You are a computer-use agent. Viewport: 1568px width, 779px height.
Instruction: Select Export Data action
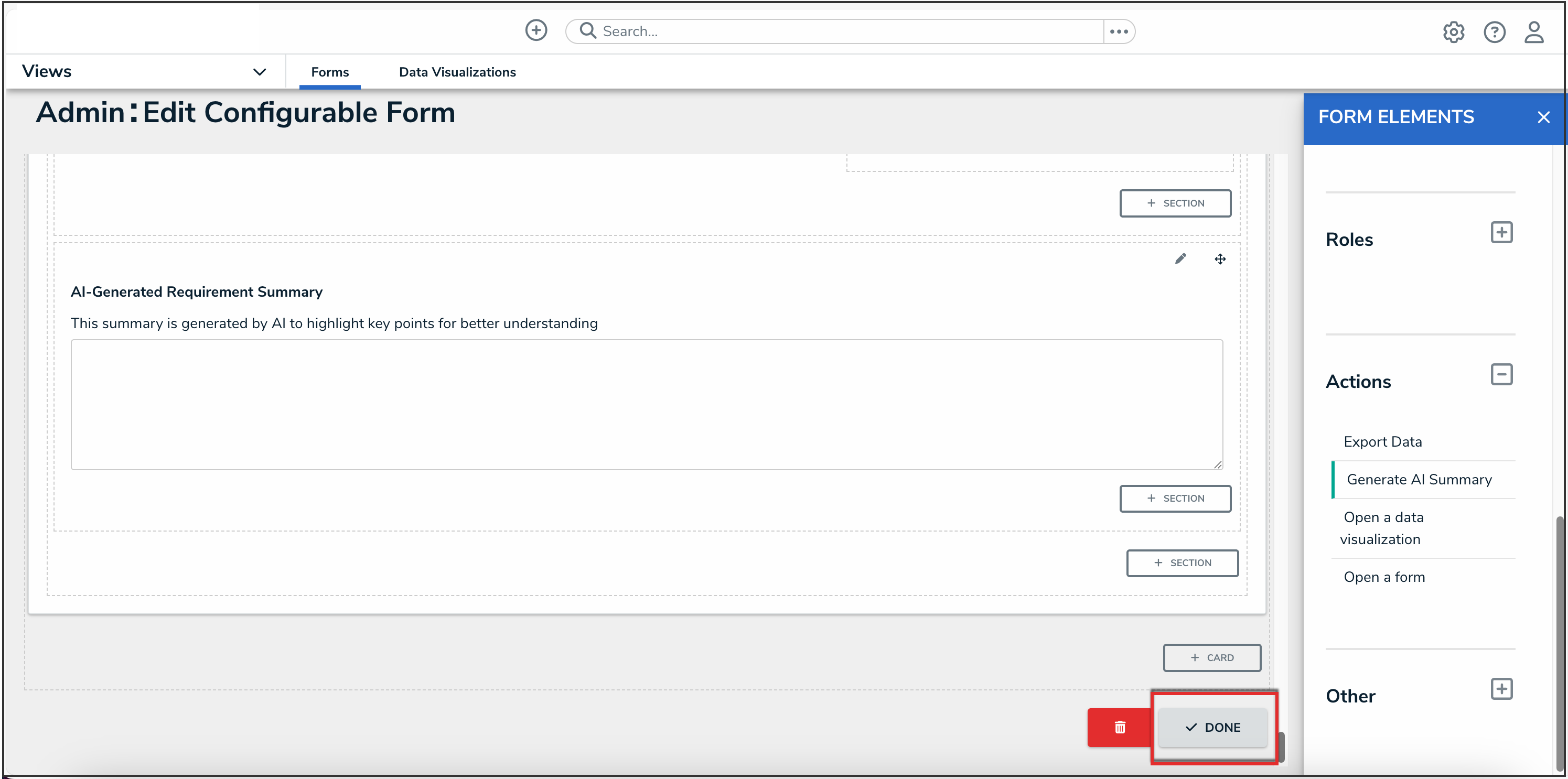[x=1382, y=442]
